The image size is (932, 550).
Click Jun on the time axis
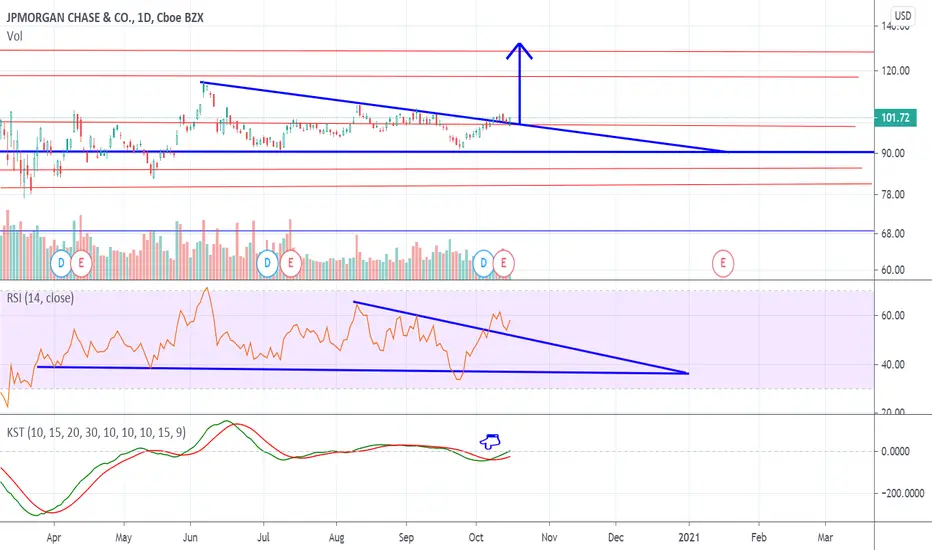[x=190, y=538]
